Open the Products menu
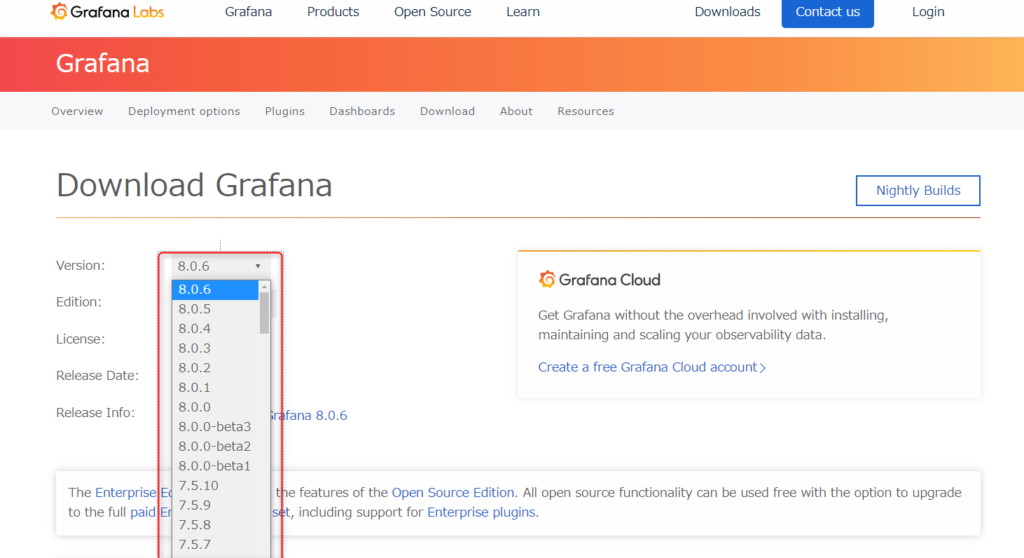Screen dimensions: 1024x558 (333, 12)
